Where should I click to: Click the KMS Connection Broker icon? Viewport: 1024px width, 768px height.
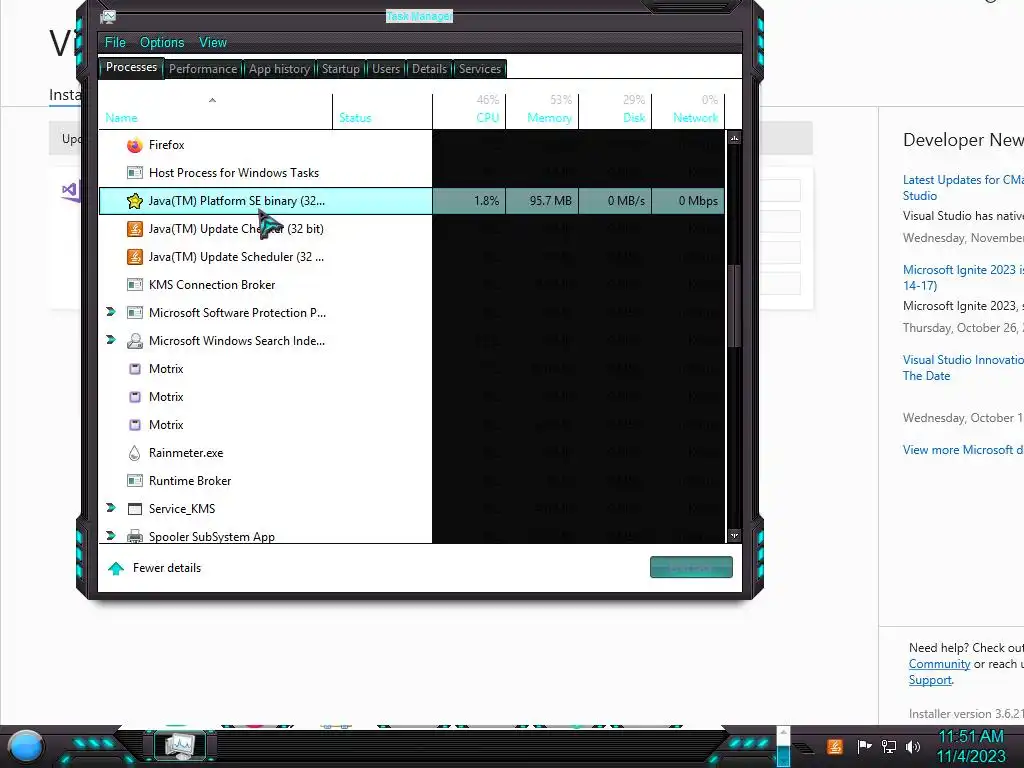pos(135,285)
